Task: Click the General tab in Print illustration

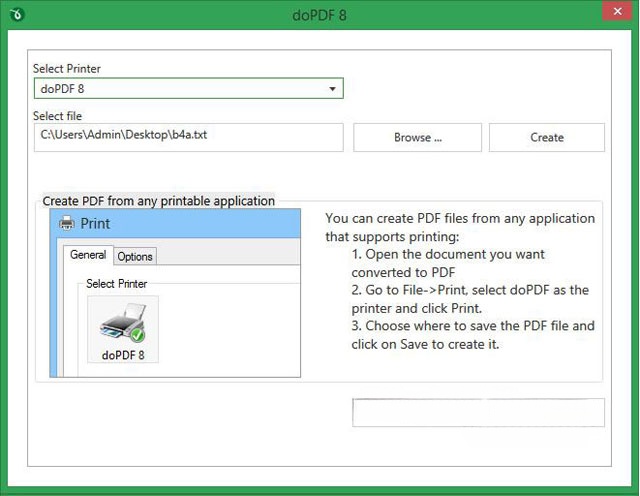Action: point(88,255)
